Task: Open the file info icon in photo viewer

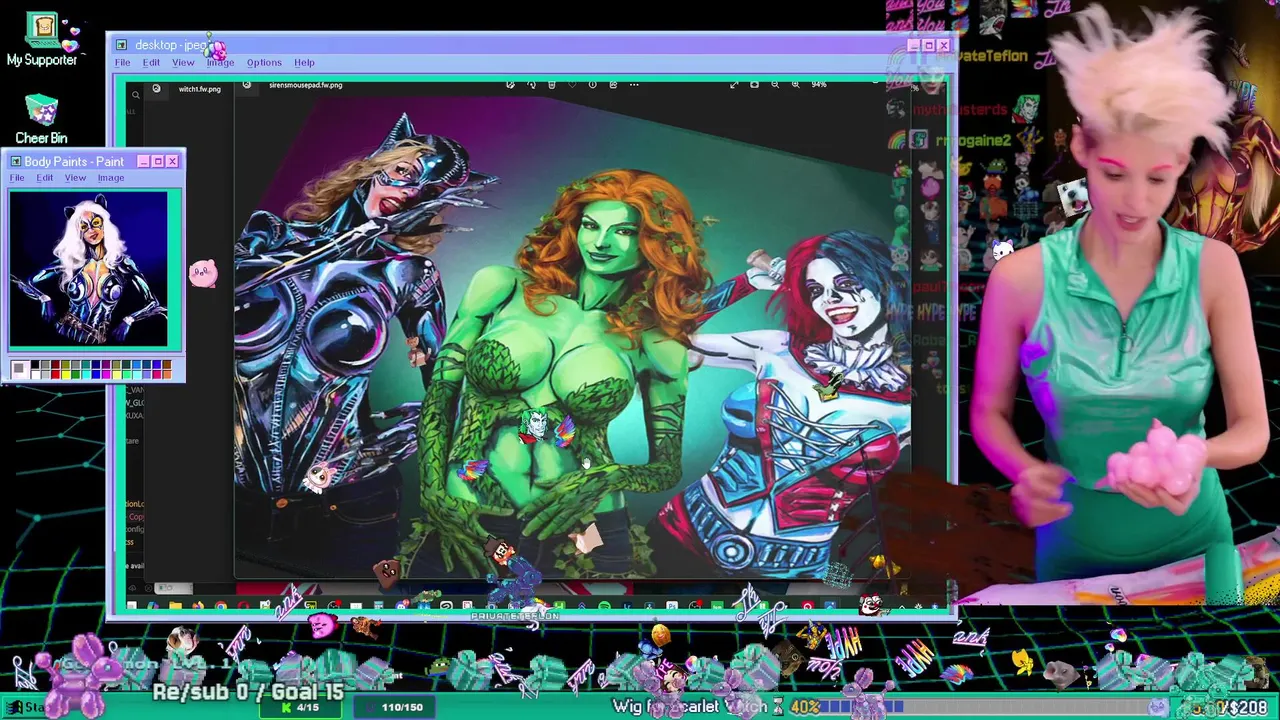Action: (592, 85)
